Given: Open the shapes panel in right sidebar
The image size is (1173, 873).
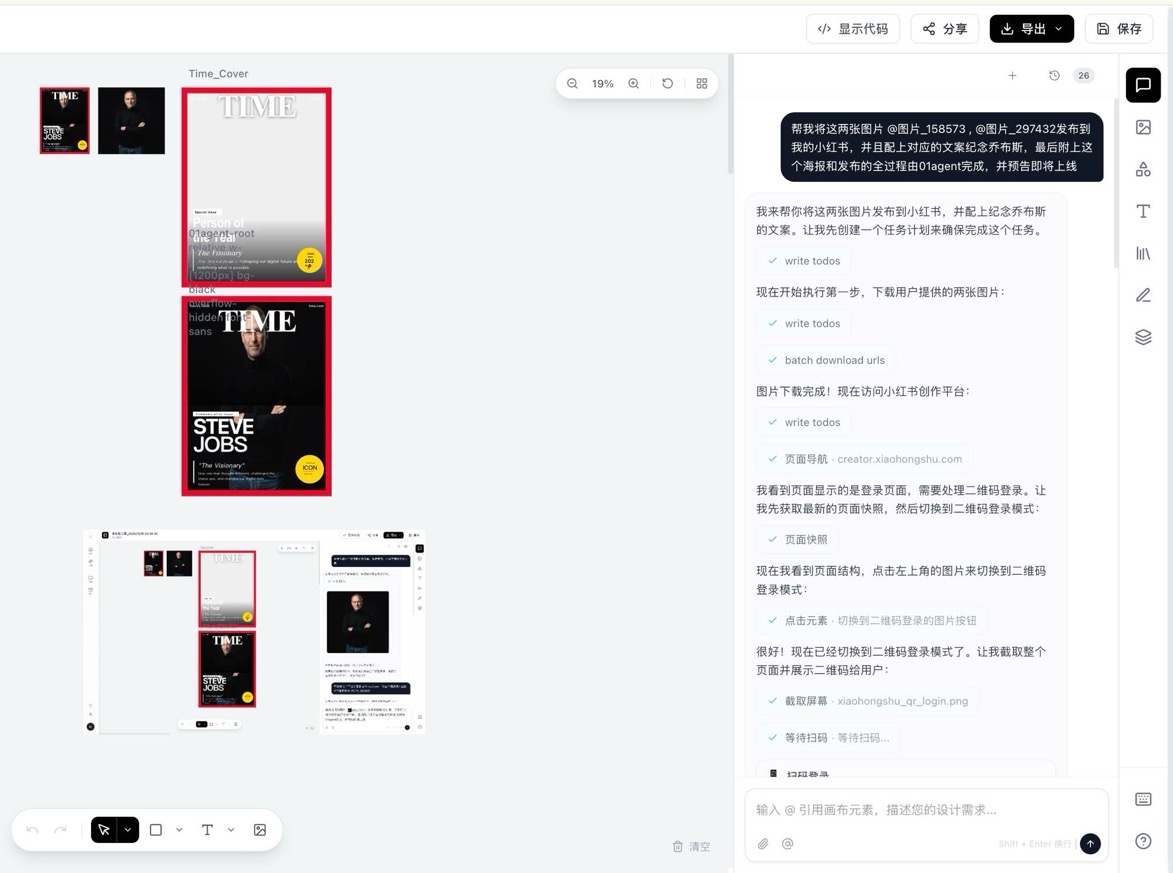Looking at the screenshot, I should (1142, 169).
